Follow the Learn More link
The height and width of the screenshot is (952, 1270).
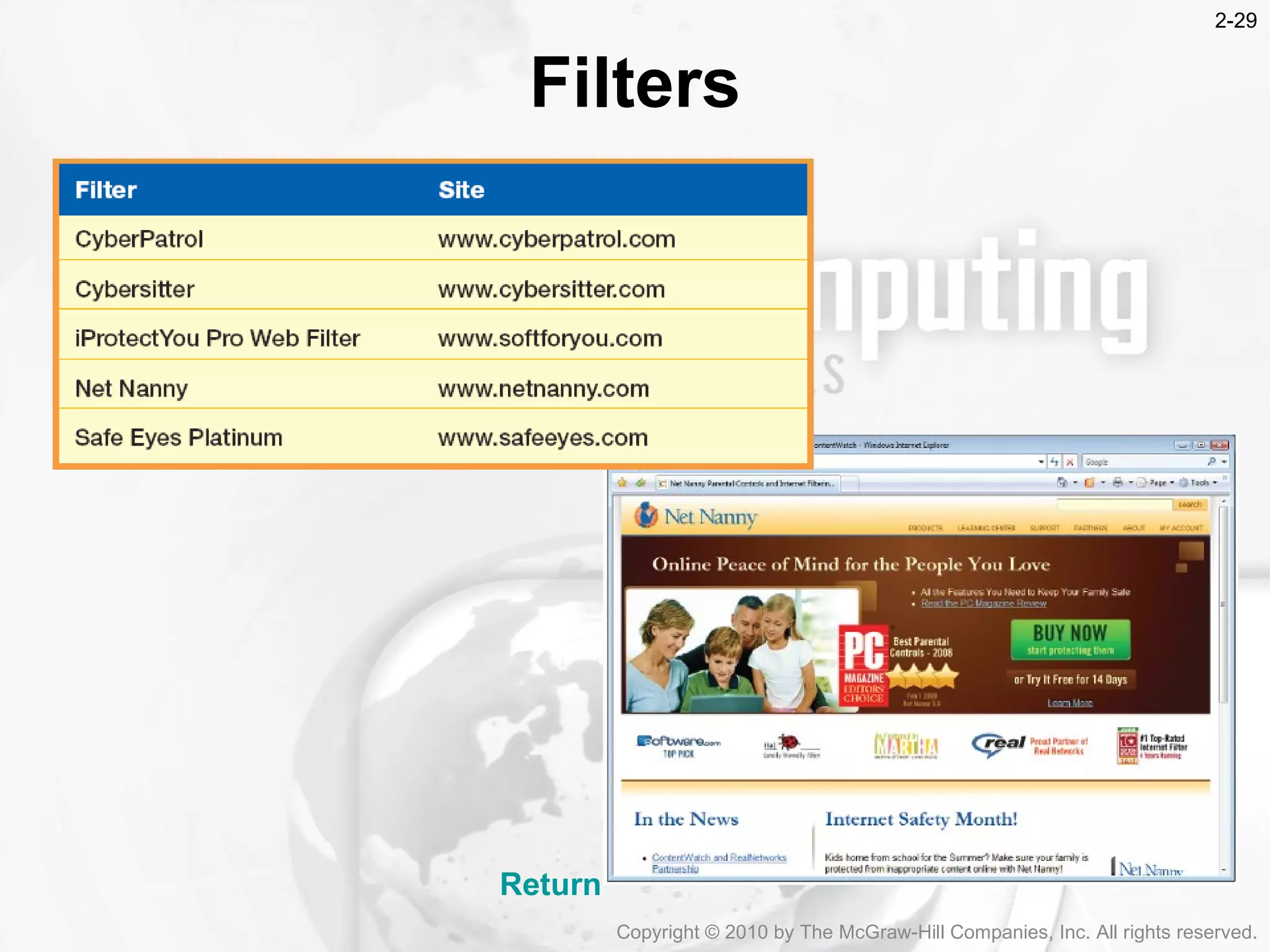tap(1070, 703)
